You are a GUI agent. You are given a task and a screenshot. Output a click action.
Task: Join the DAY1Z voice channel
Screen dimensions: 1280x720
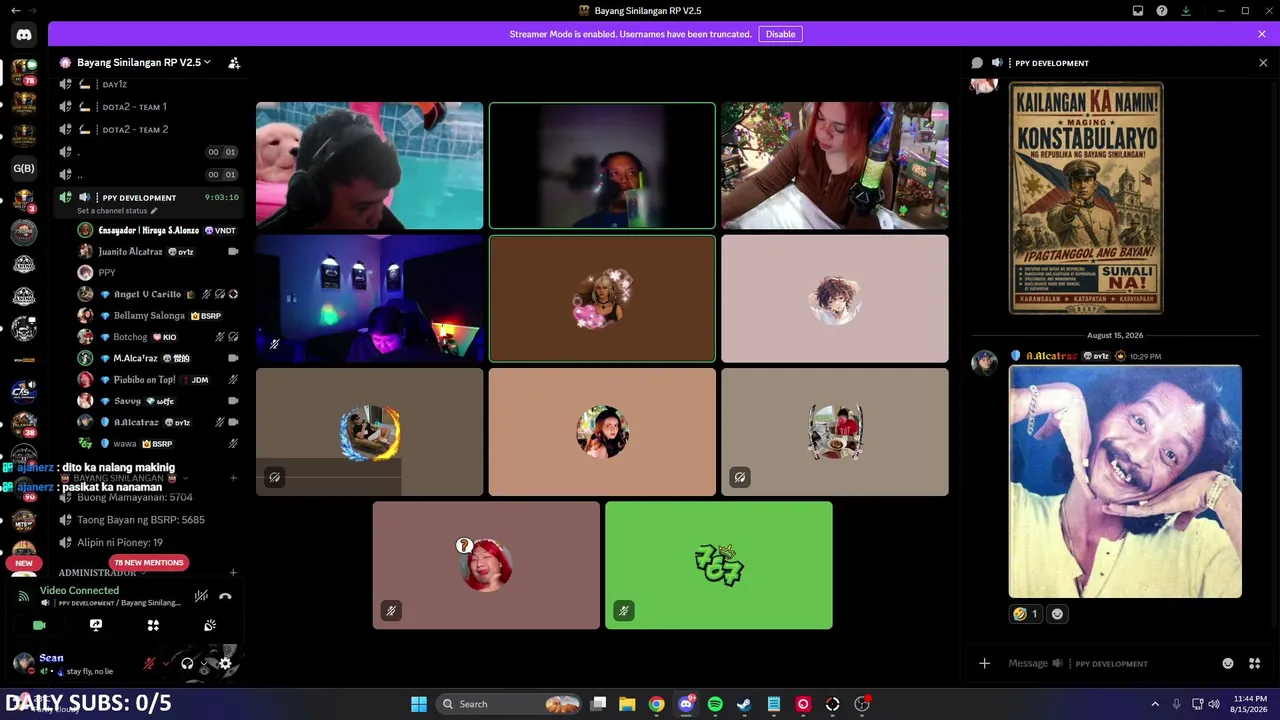tap(150, 84)
